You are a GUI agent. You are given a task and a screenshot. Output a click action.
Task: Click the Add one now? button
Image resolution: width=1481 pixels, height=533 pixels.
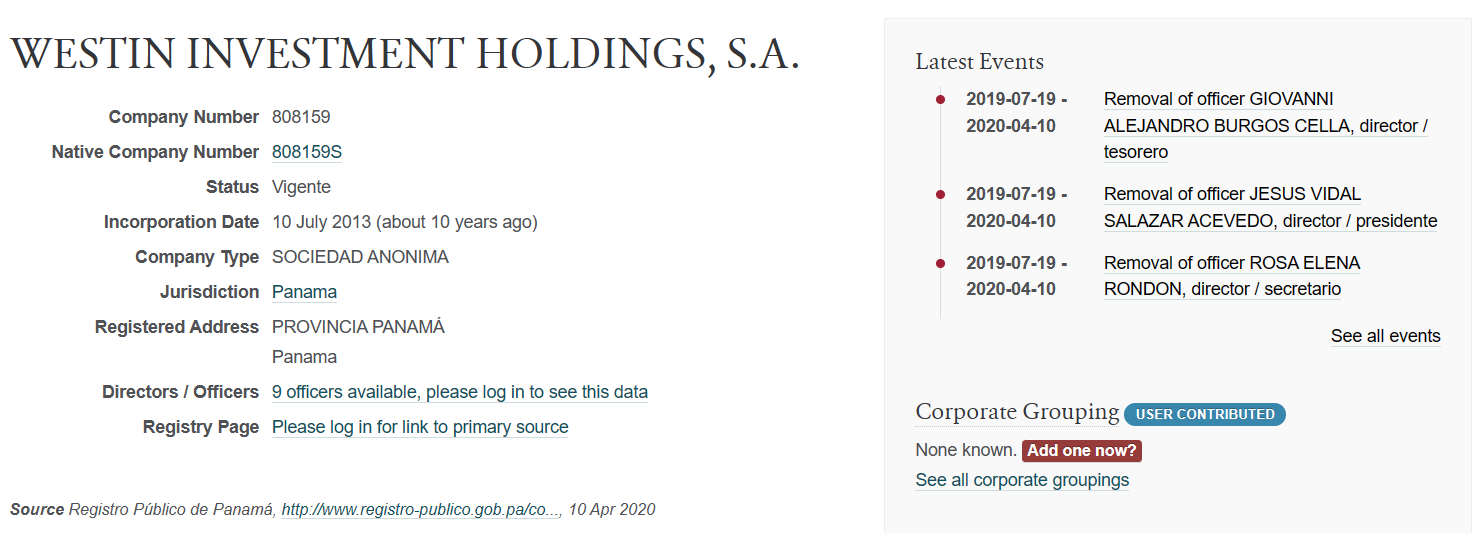[1082, 451]
